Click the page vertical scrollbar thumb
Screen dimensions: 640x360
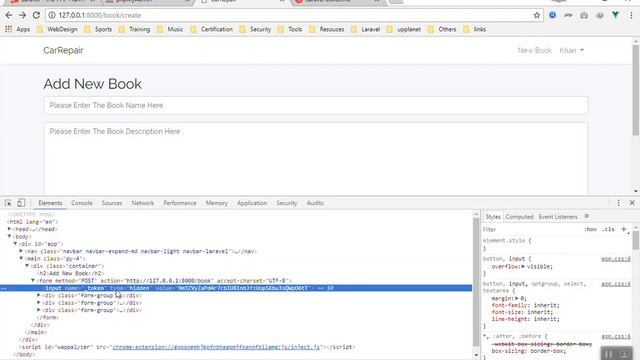636,90
